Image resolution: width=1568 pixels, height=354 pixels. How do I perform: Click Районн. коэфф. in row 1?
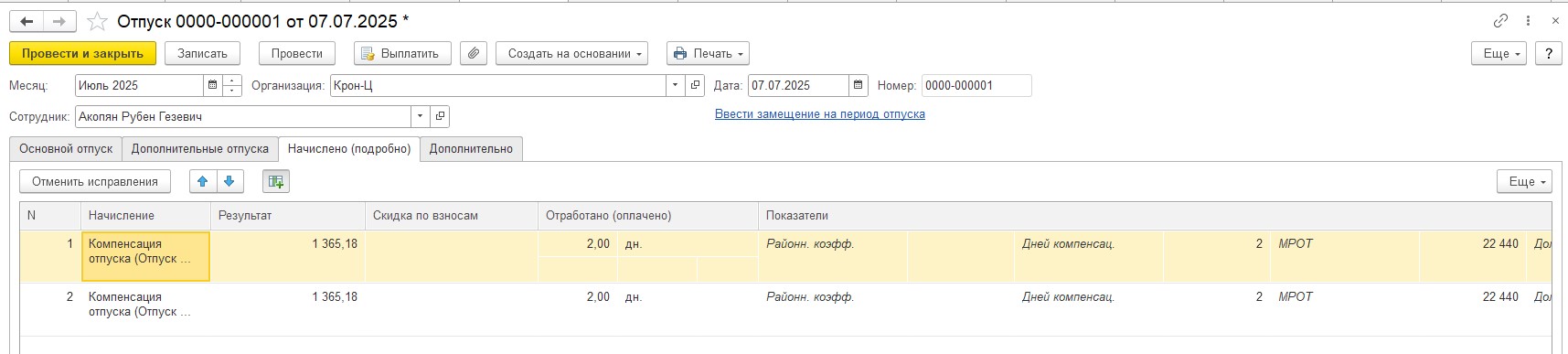click(x=810, y=244)
